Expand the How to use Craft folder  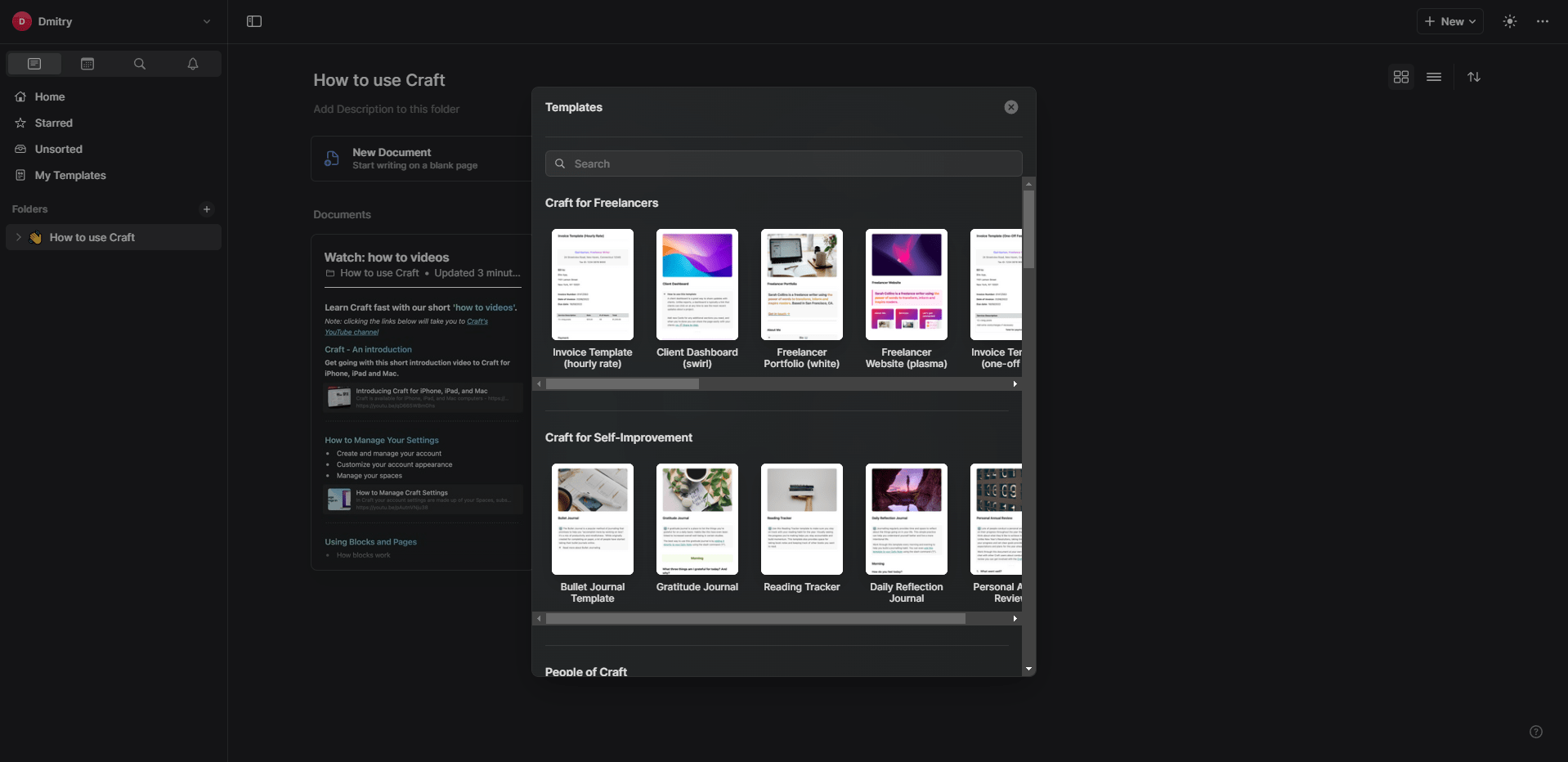(18, 237)
